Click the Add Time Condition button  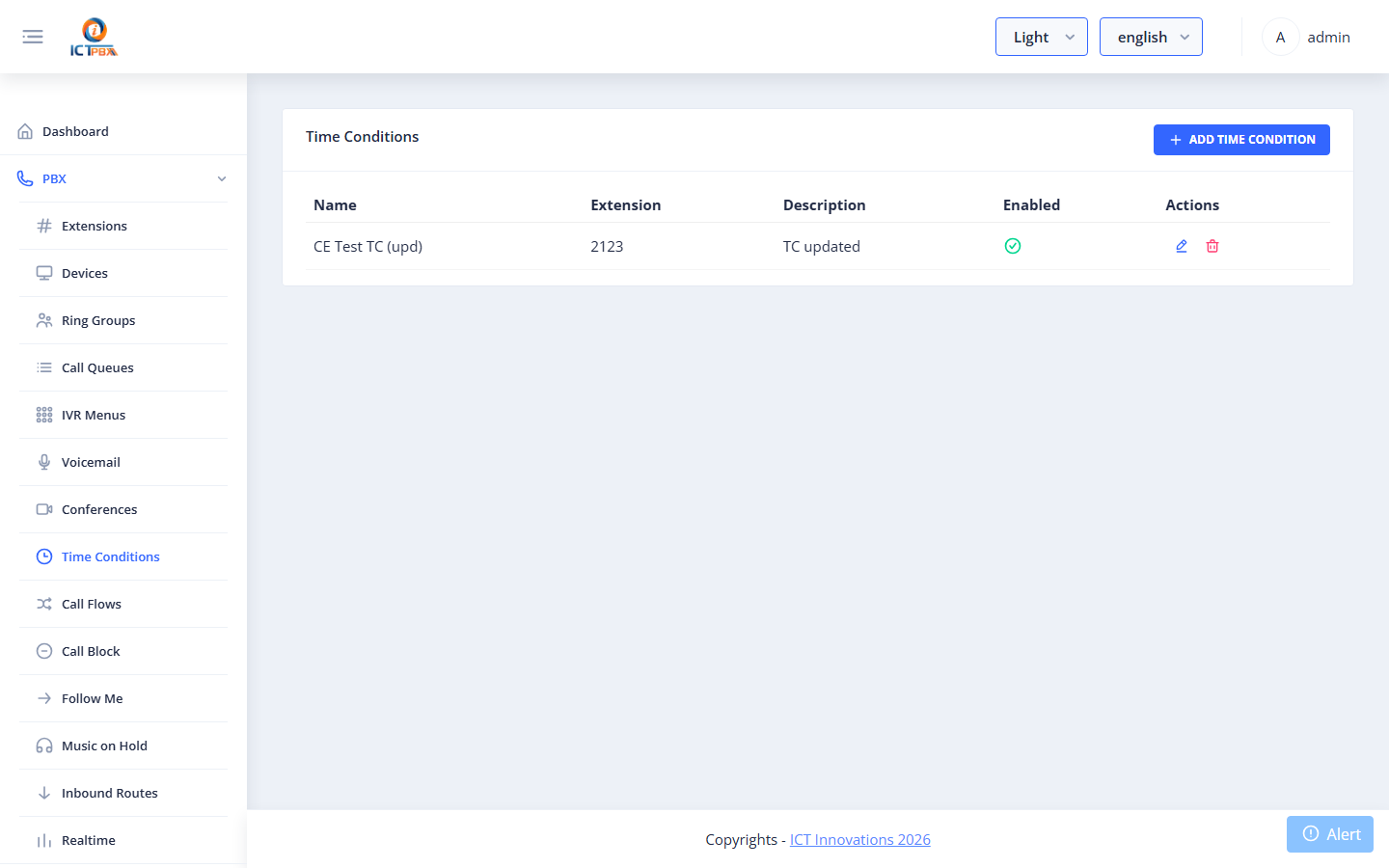1241,140
